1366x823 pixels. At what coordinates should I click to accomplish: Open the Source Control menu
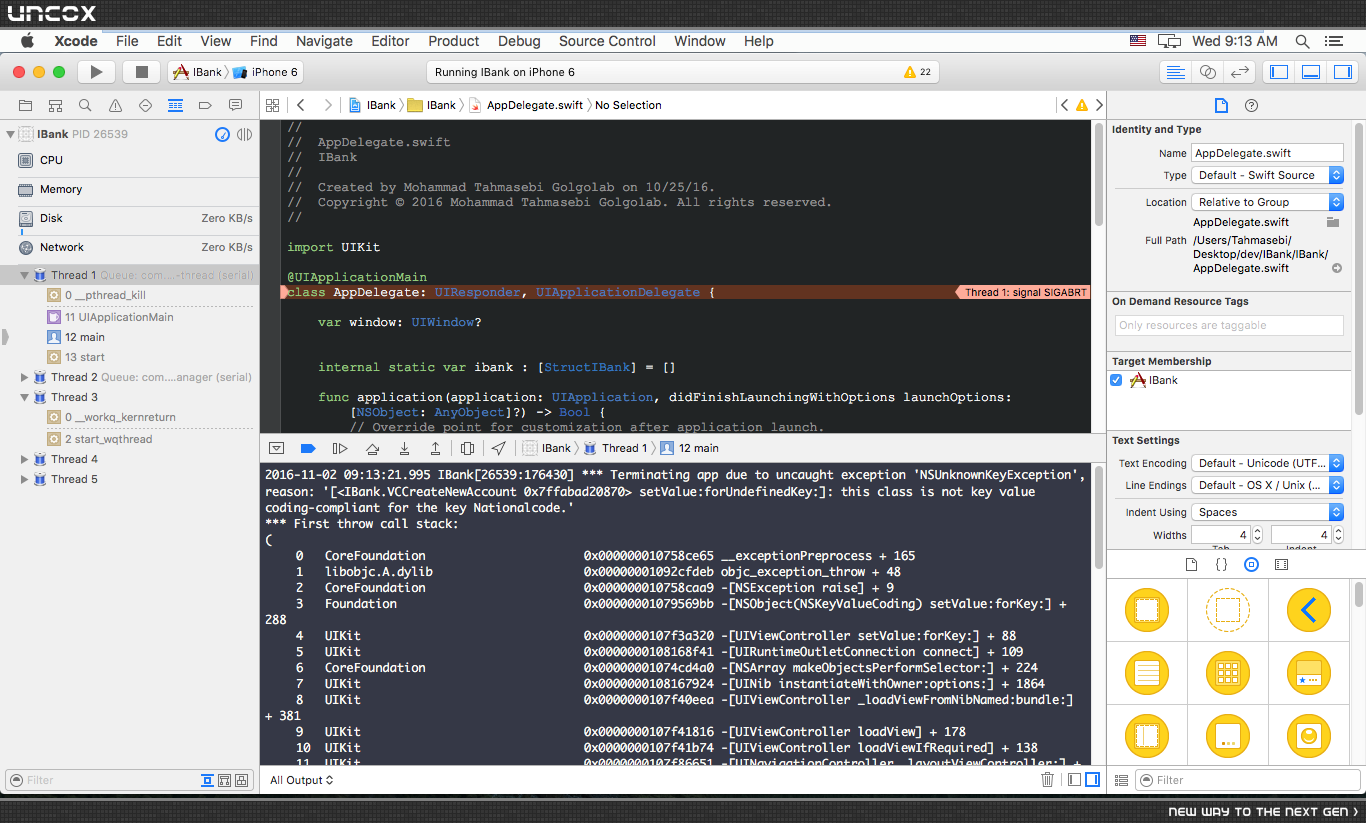click(x=607, y=41)
